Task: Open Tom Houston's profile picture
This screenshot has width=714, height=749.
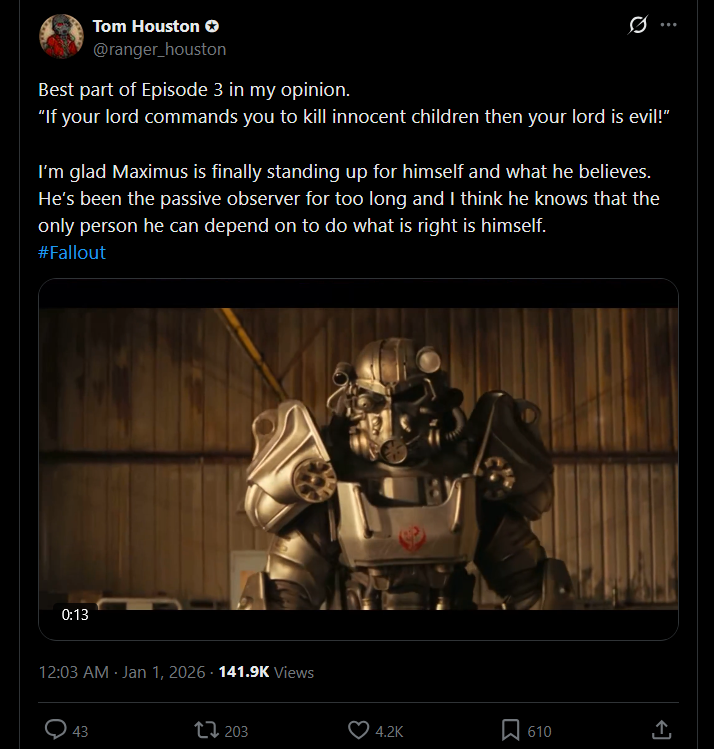Action: tap(60, 36)
